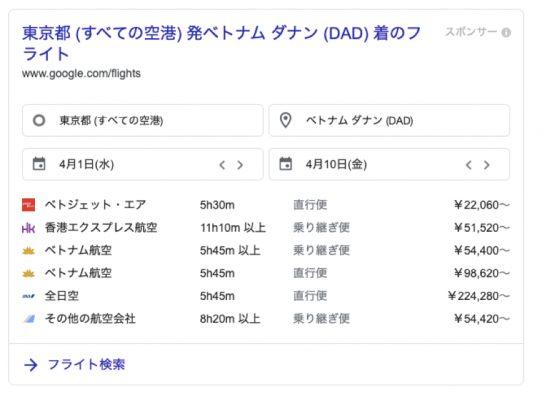Image resolution: width=542 pixels, height=400 pixels.
Task: Click the ¥98,620 price
Action: tap(482, 273)
